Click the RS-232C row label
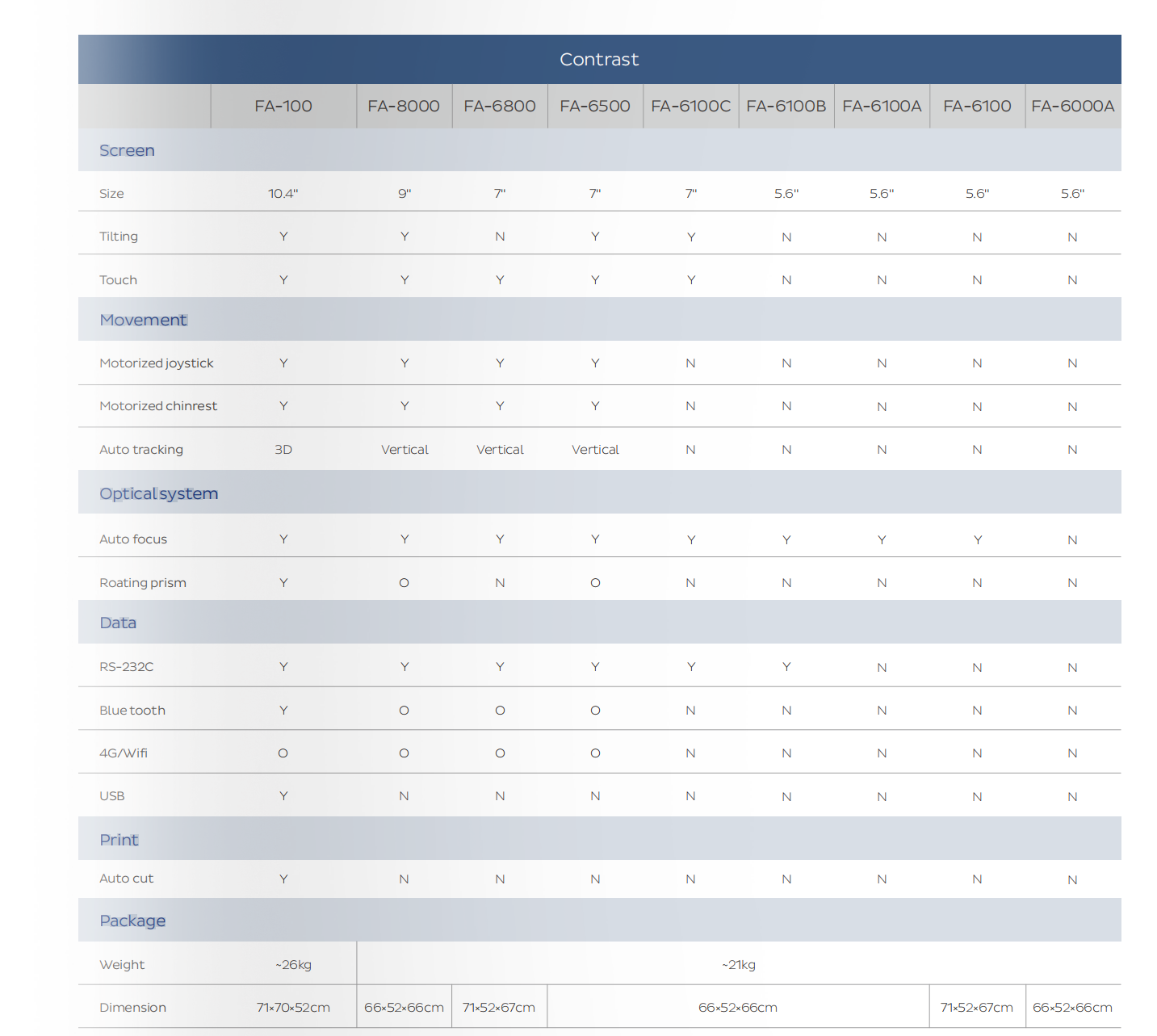 click(x=126, y=667)
